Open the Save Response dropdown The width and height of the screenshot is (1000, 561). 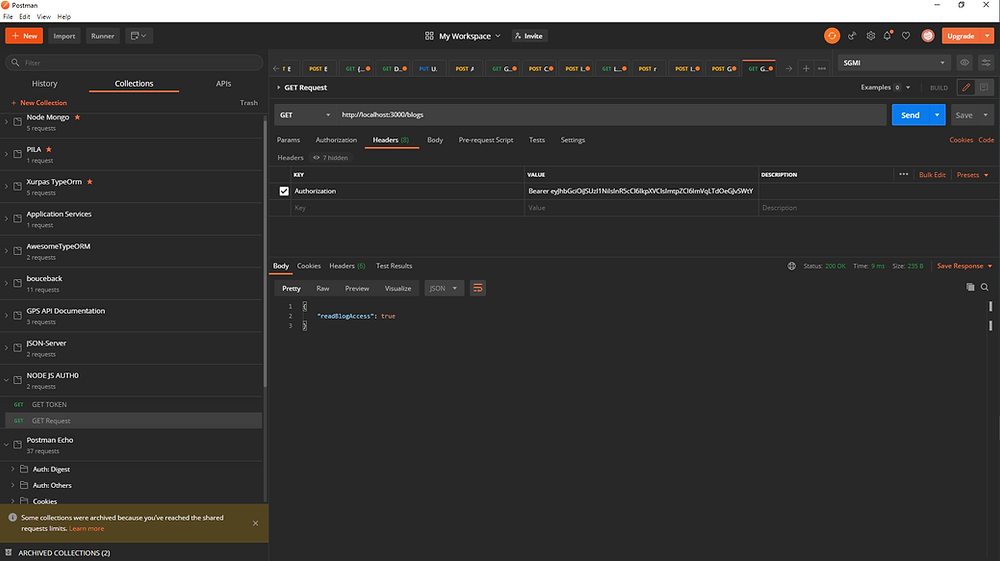pyautogui.click(x=964, y=266)
